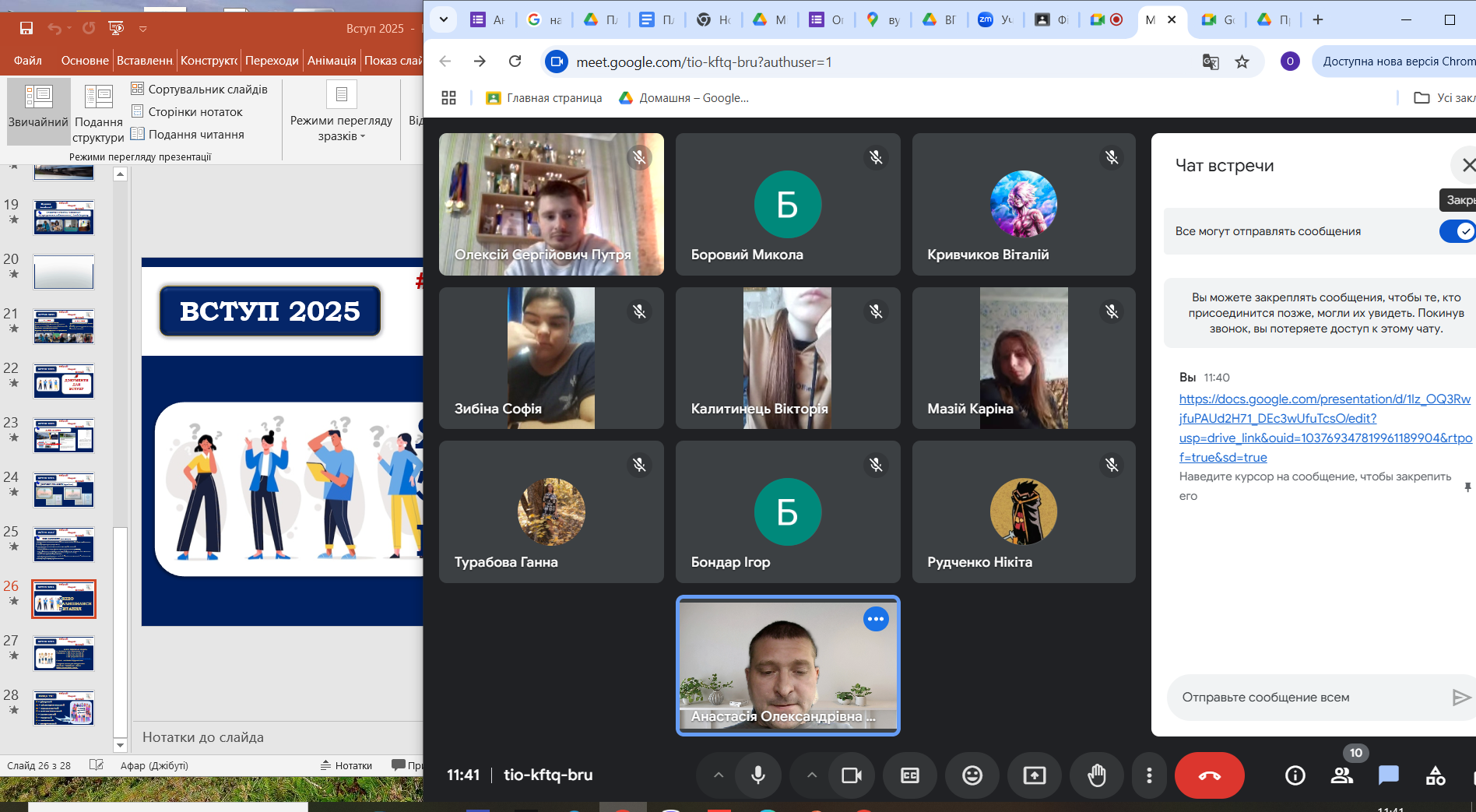Image resolution: width=1476 pixels, height=812 pixels.
Task: Toggle 'Все могут отправлять сообщения' switch
Action: coord(1457,231)
